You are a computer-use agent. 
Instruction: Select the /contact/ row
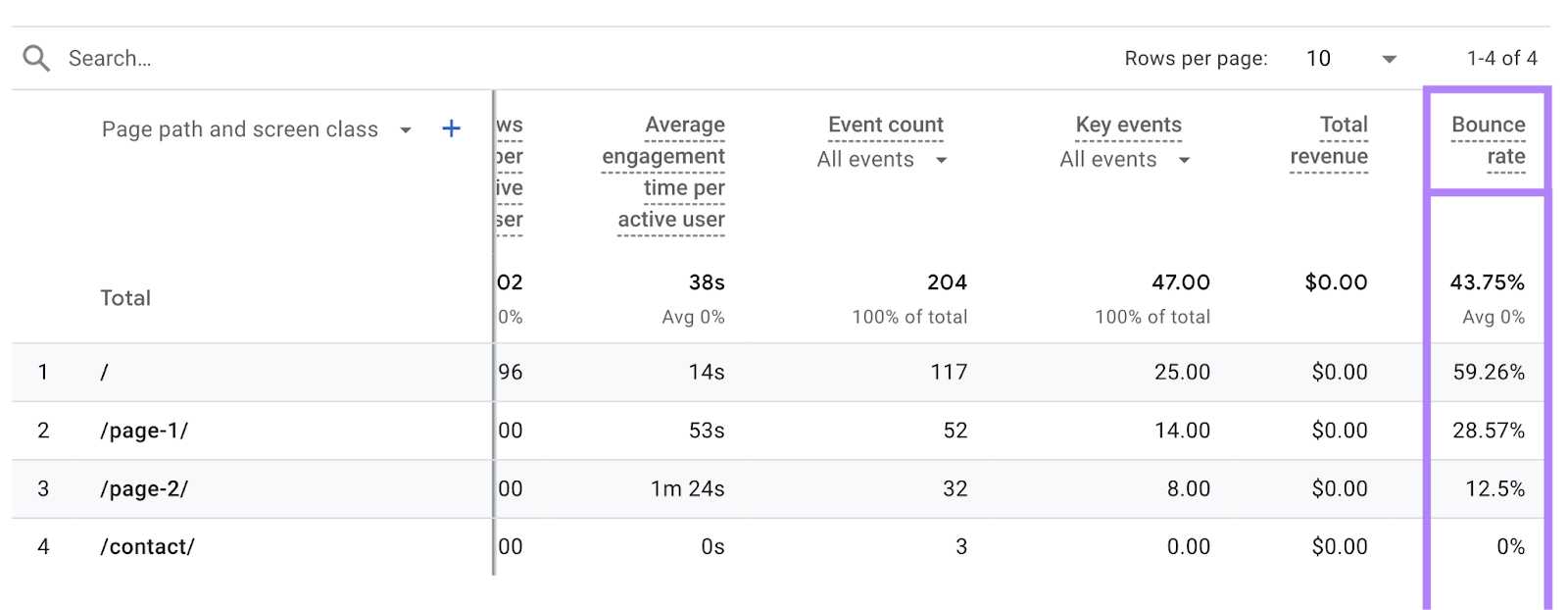point(147,546)
